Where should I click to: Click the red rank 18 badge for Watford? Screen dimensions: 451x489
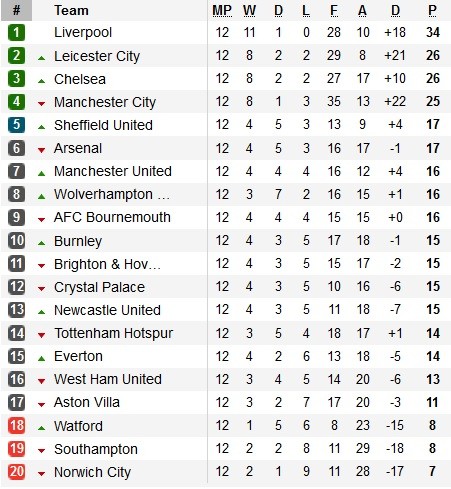[16, 425]
